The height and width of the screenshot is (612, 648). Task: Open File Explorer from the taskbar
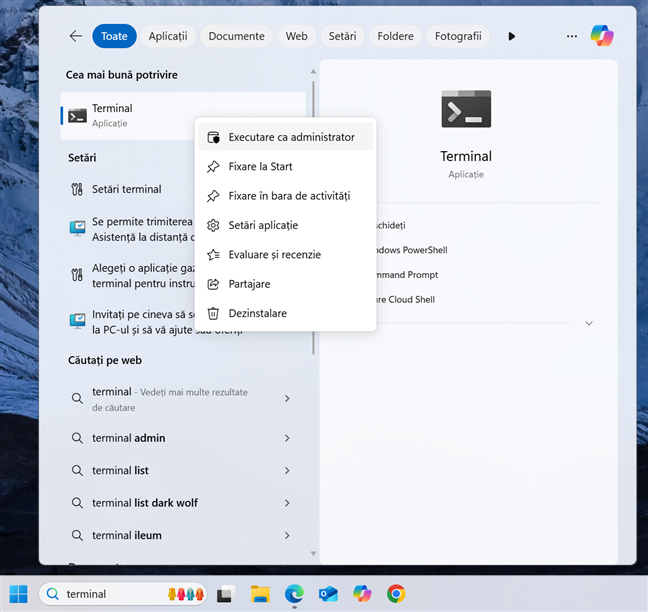pyautogui.click(x=261, y=594)
